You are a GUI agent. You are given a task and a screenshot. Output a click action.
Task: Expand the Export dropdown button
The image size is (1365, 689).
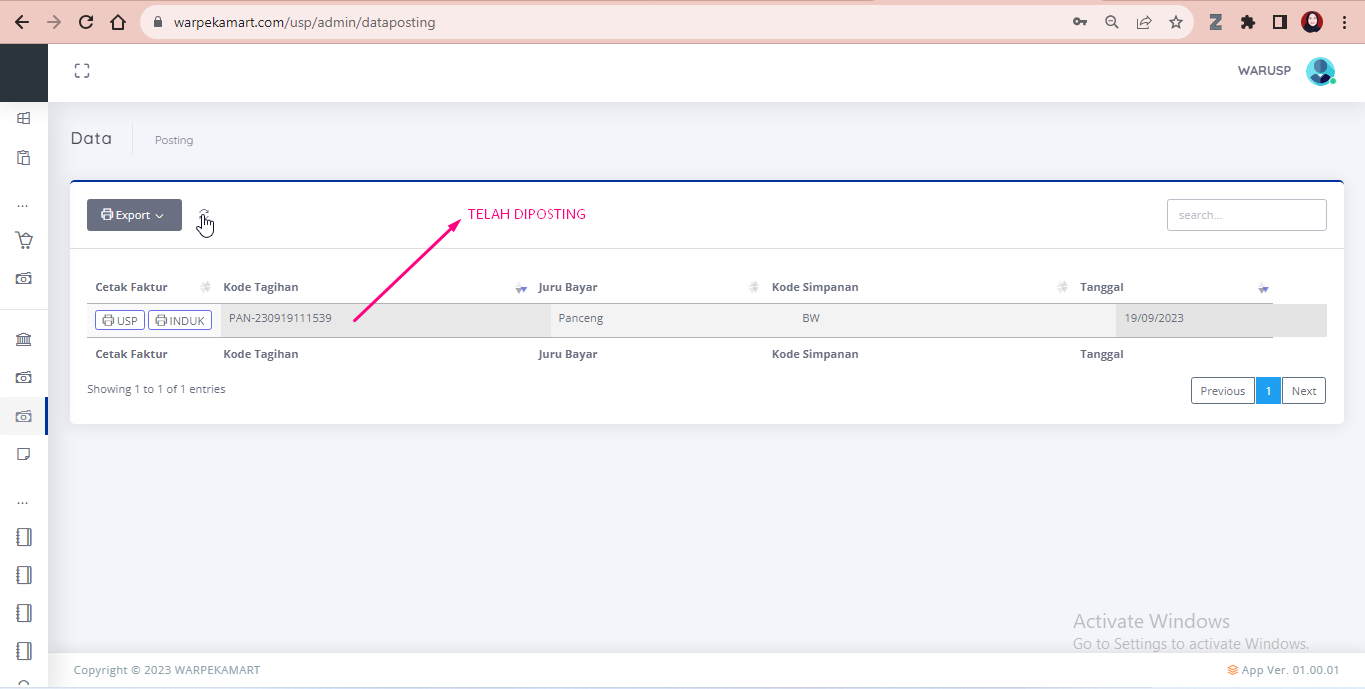pyautogui.click(x=134, y=215)
